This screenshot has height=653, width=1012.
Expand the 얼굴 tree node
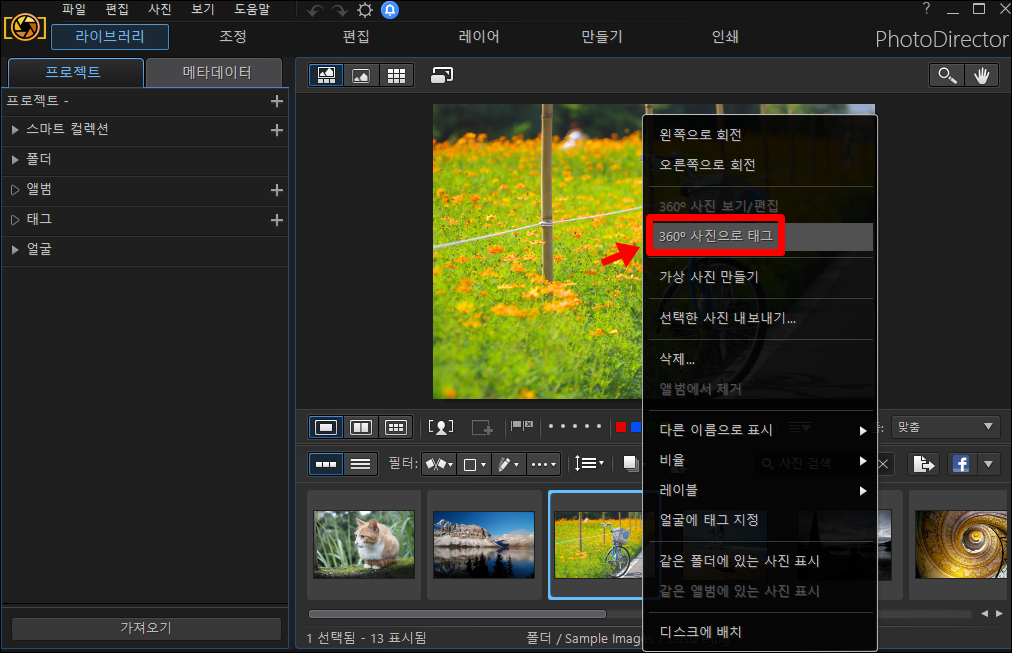coord(15,250)
